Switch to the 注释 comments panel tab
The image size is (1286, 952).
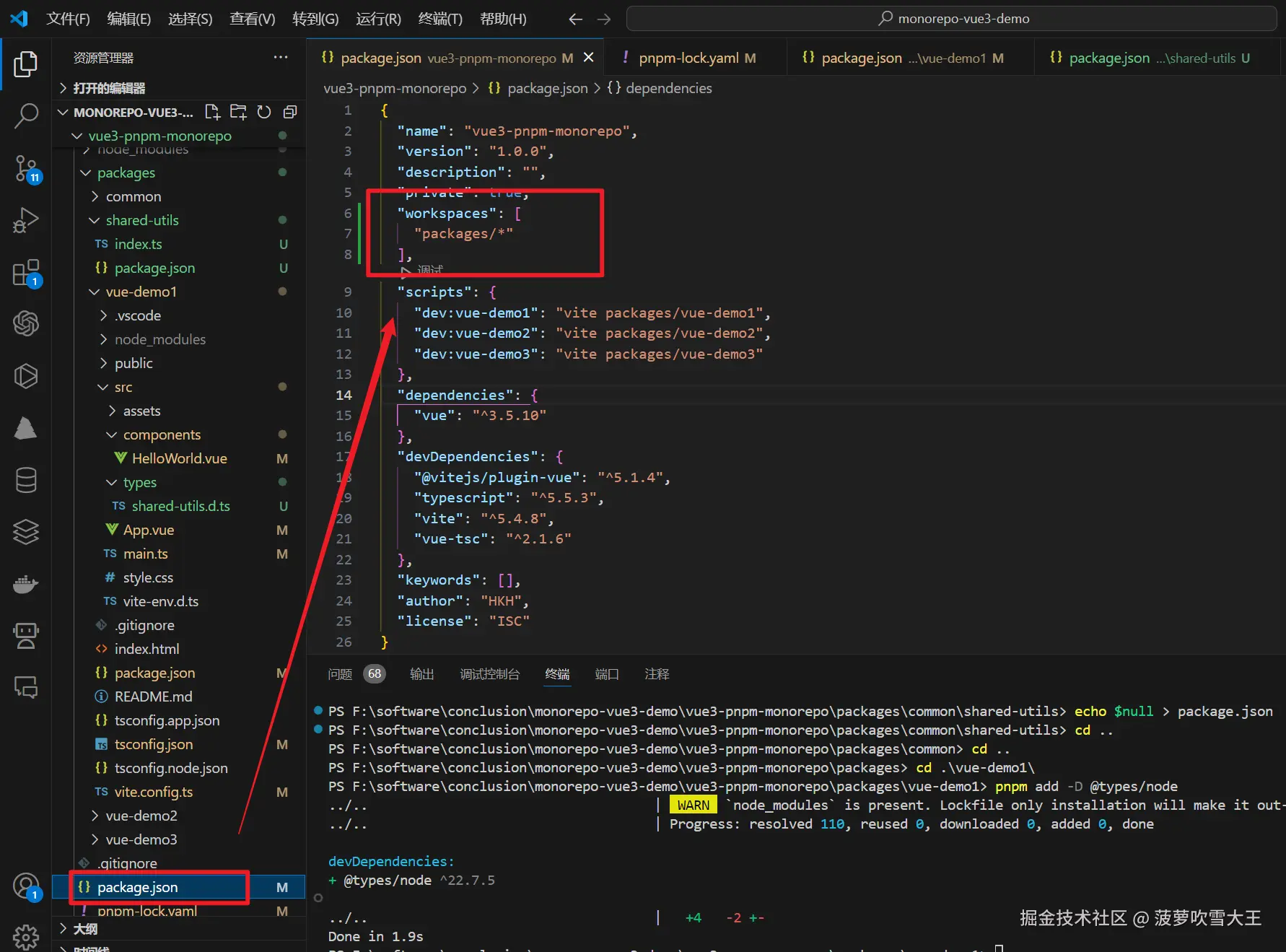[657, 674]
